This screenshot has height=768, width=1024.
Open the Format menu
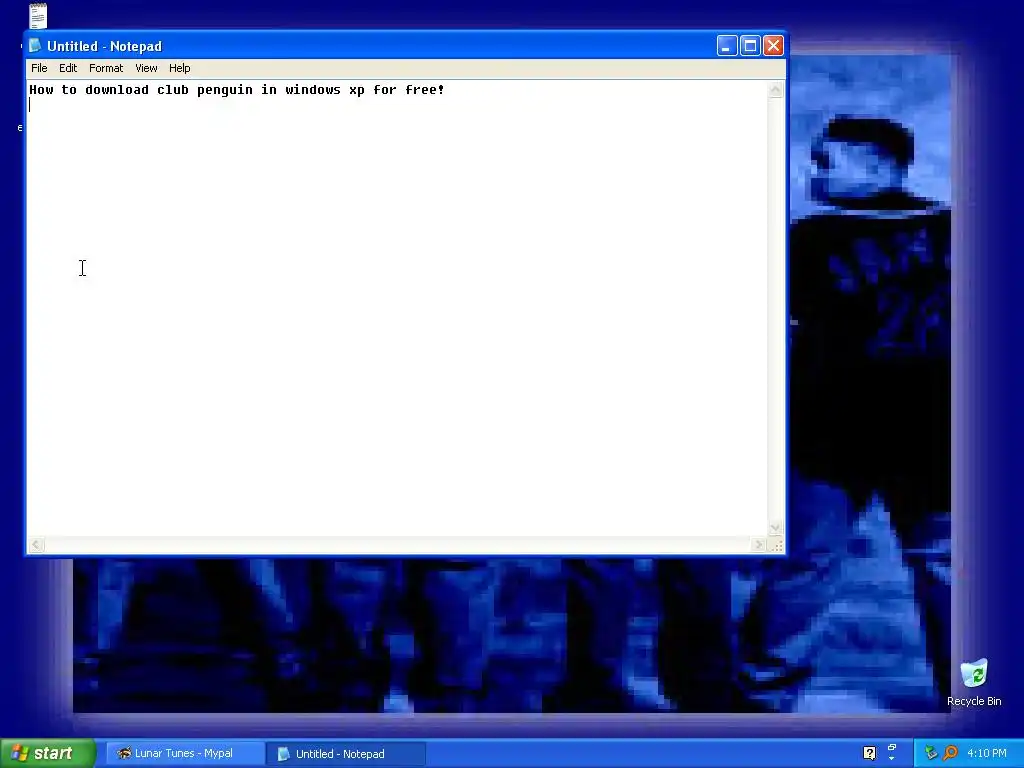pyautogui.click(x=106, y=68)
